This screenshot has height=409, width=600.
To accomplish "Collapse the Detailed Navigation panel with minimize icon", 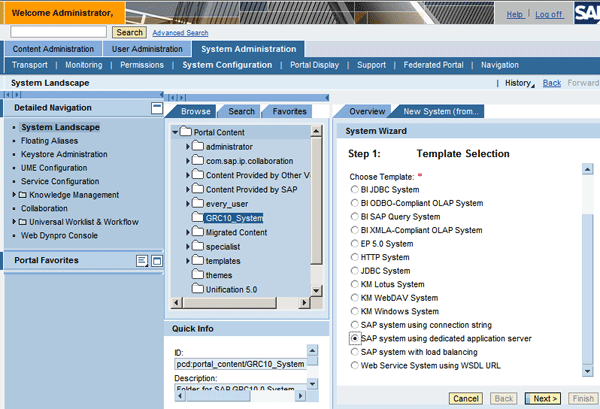I will tap(157, 108).
